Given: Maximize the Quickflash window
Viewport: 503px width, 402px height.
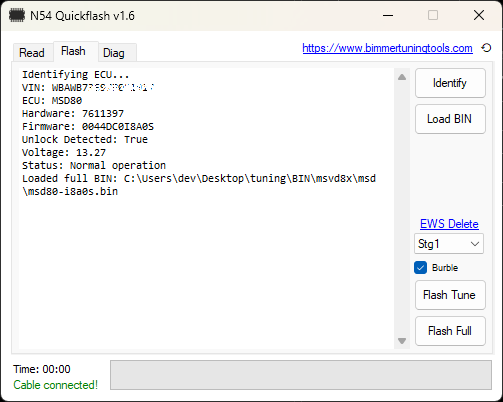Looking at the screenshot, I should pyautogui.click(x=433, y=15).
